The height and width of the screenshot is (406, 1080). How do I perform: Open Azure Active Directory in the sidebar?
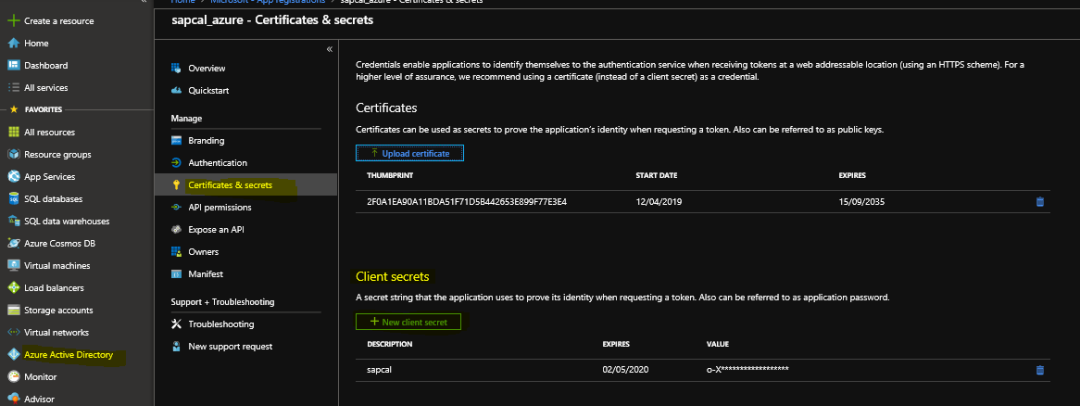pyautogui.click(x=68, y=354)
